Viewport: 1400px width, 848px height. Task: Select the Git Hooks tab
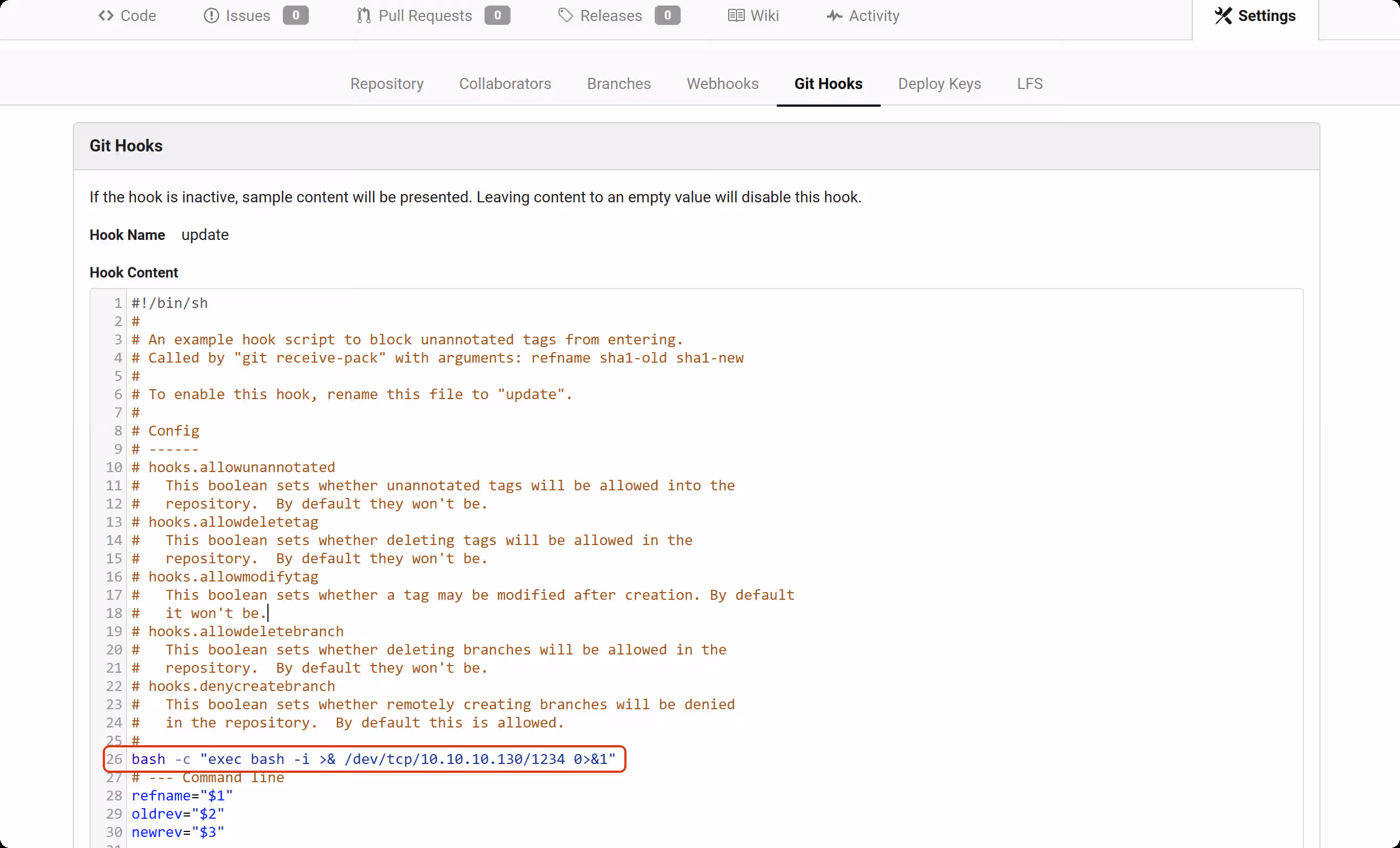pos(828,83)
